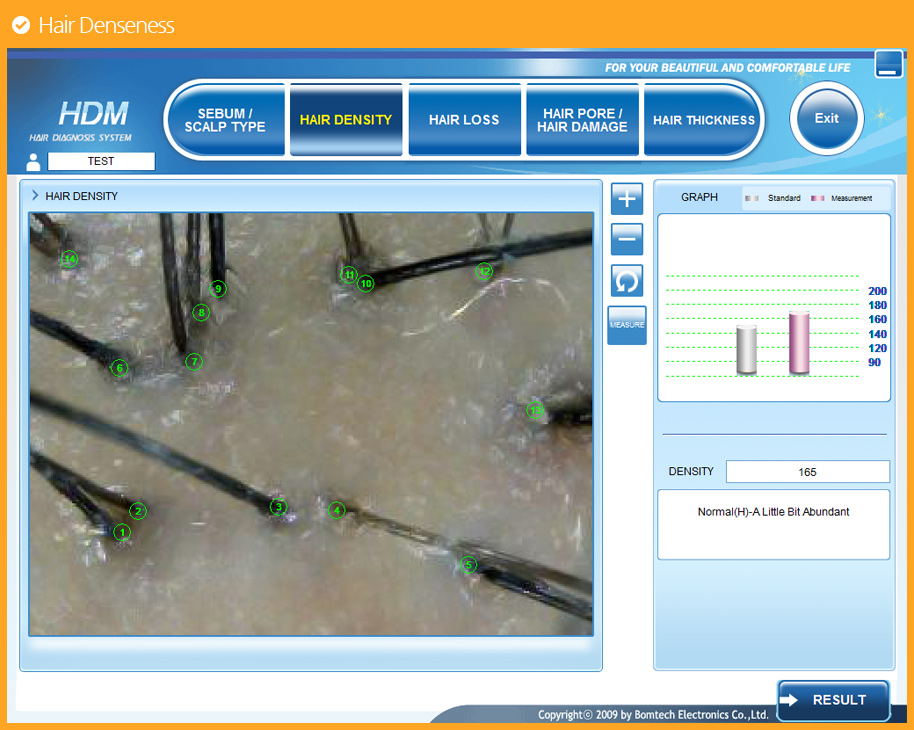Click the DENSITY value field
The height and width of the screenshot is (730, 914).
coord(807,471)
